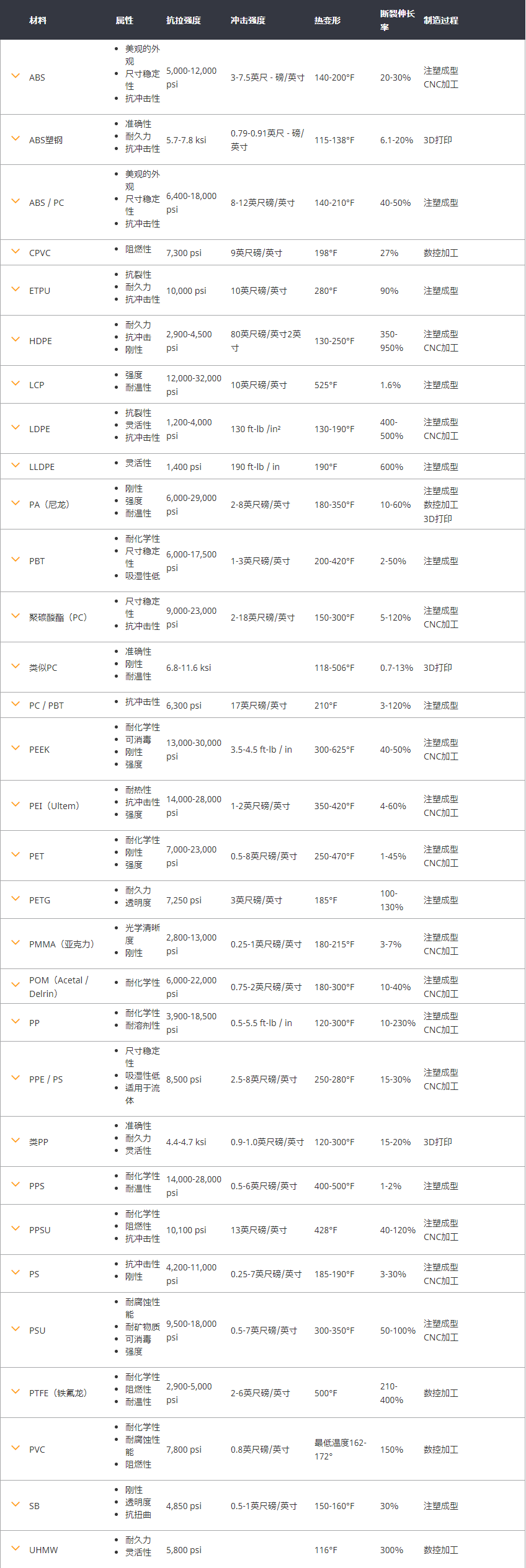Expand the PA（尼龙）row chevron
This screenshot has width=526, height=1568.
pyautogui.click(x=16, y=503)
